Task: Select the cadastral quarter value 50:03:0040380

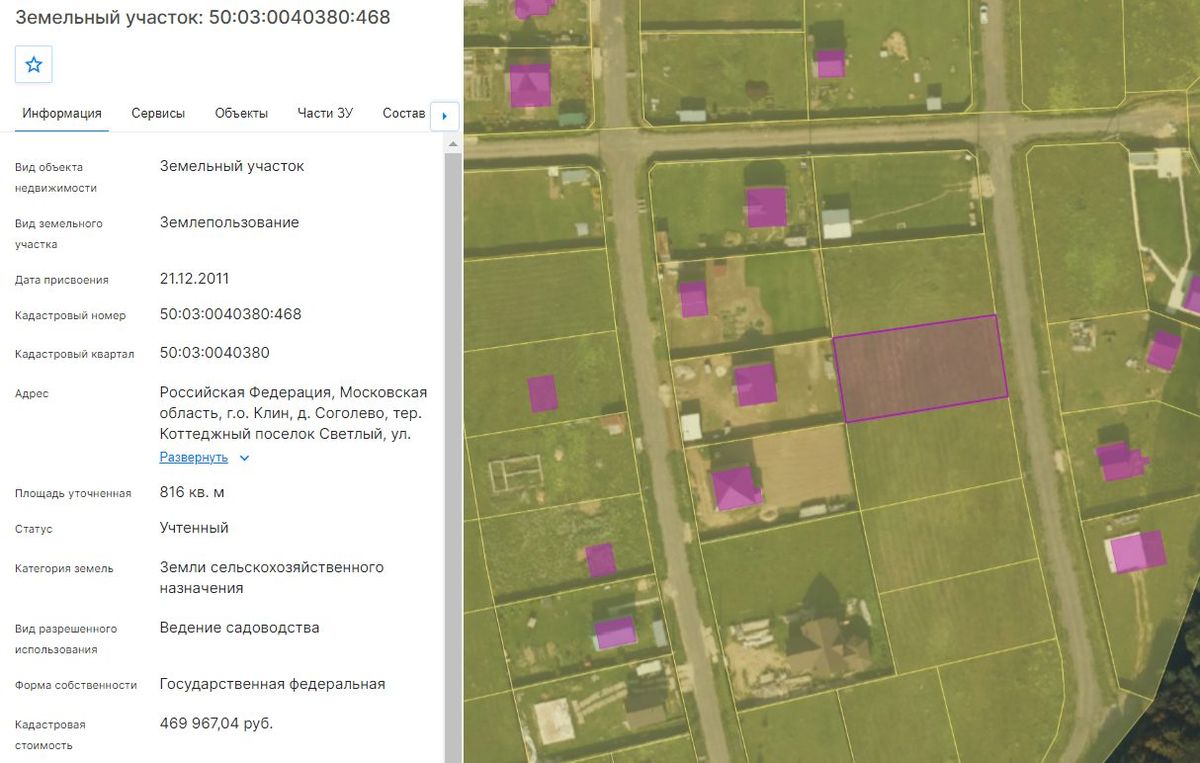Action: pos(214,353)
